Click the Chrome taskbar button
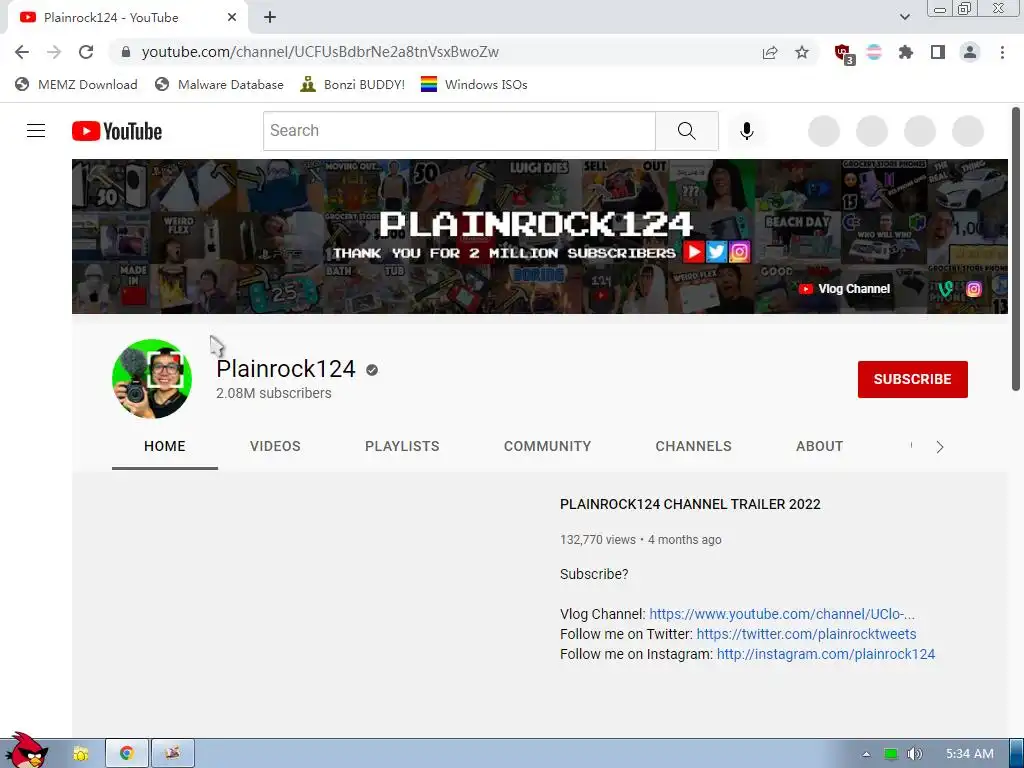 127,753
